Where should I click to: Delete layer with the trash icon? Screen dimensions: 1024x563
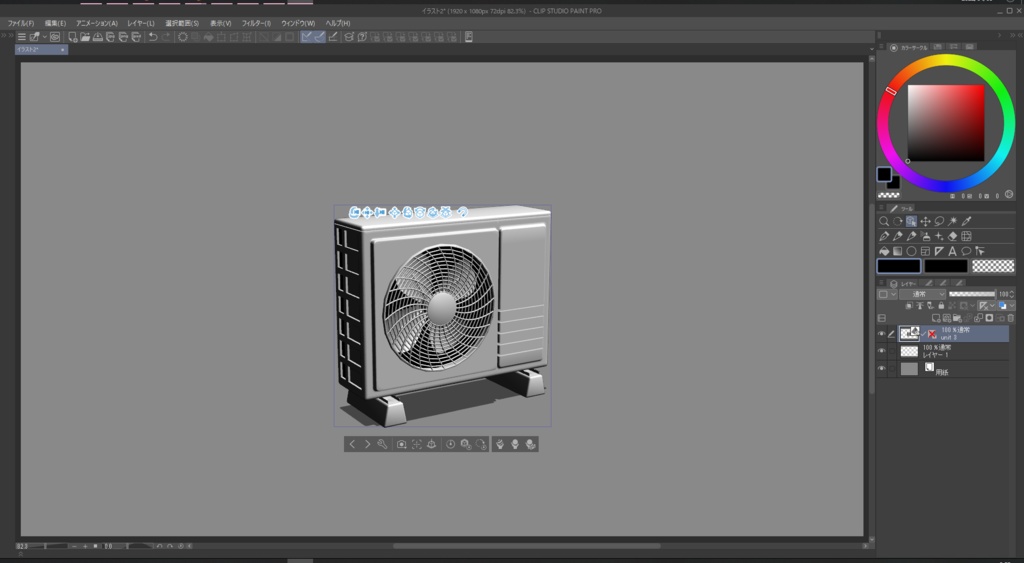pos(1010,318)
